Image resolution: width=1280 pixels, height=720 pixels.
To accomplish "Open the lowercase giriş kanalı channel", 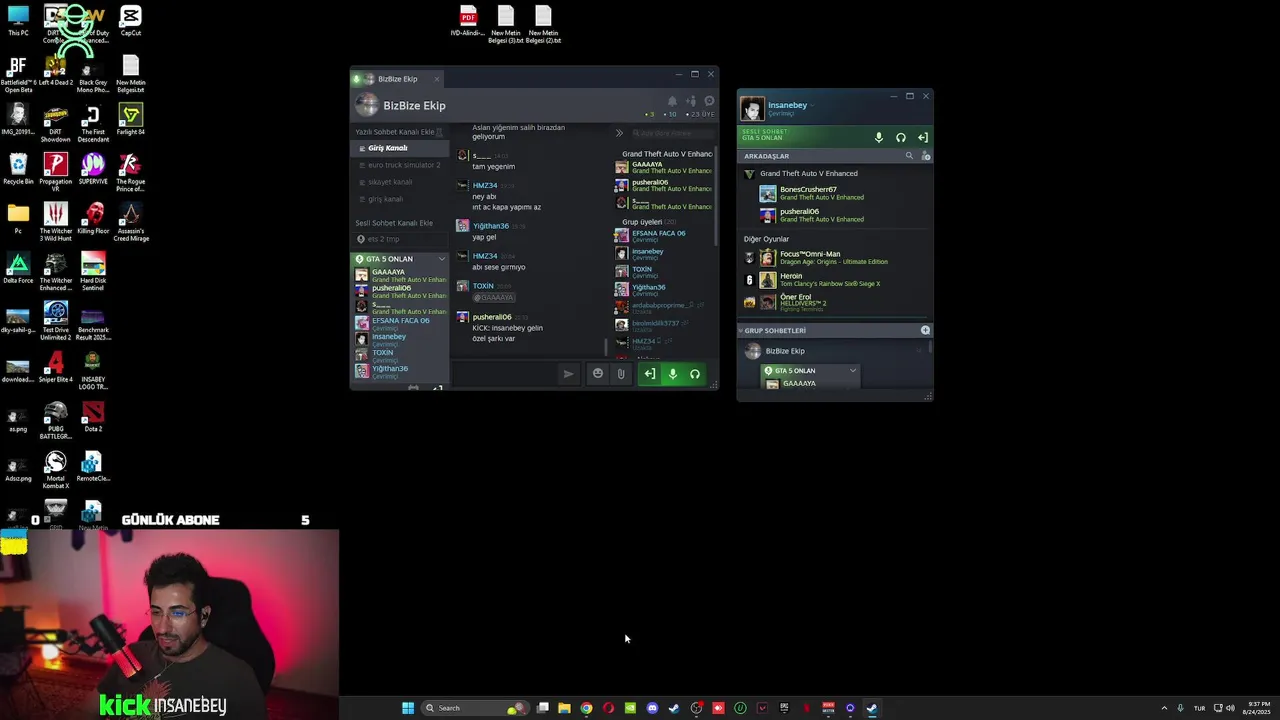I will coord(385,199).
